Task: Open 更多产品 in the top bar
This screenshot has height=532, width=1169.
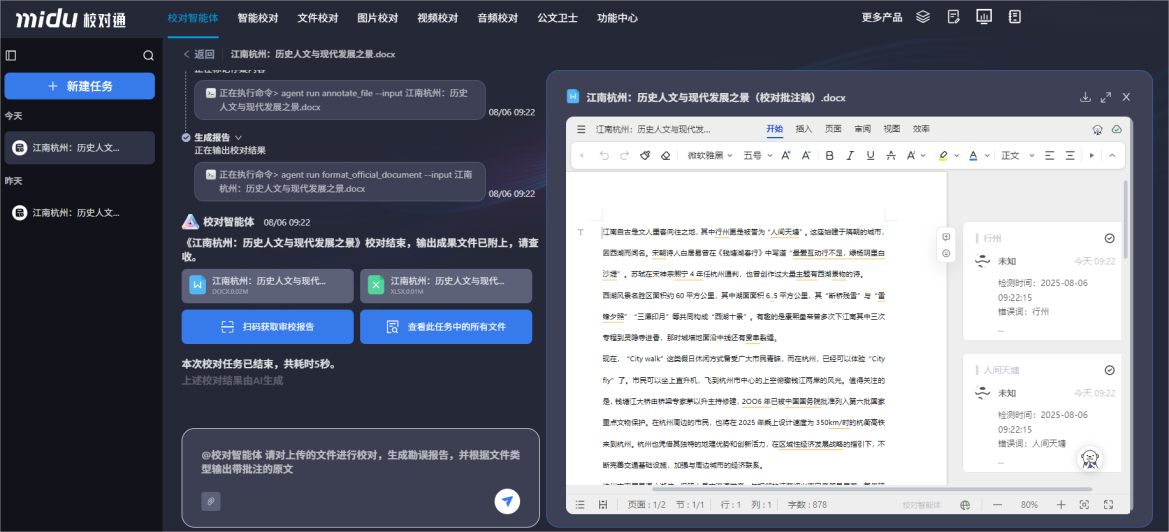Action: click(882, 18)
